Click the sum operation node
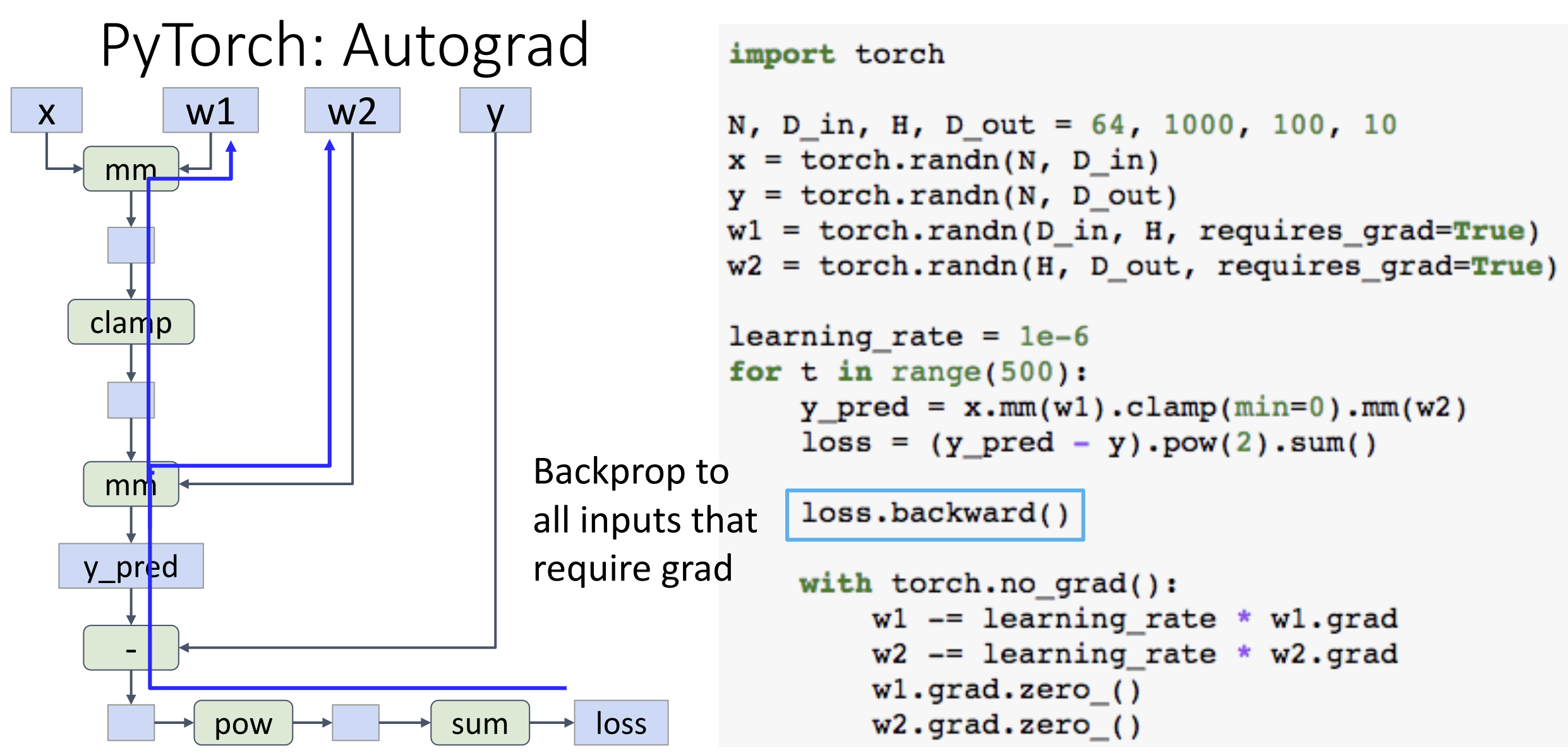This screenshot has height=753, width=1568. click(480, 722)
